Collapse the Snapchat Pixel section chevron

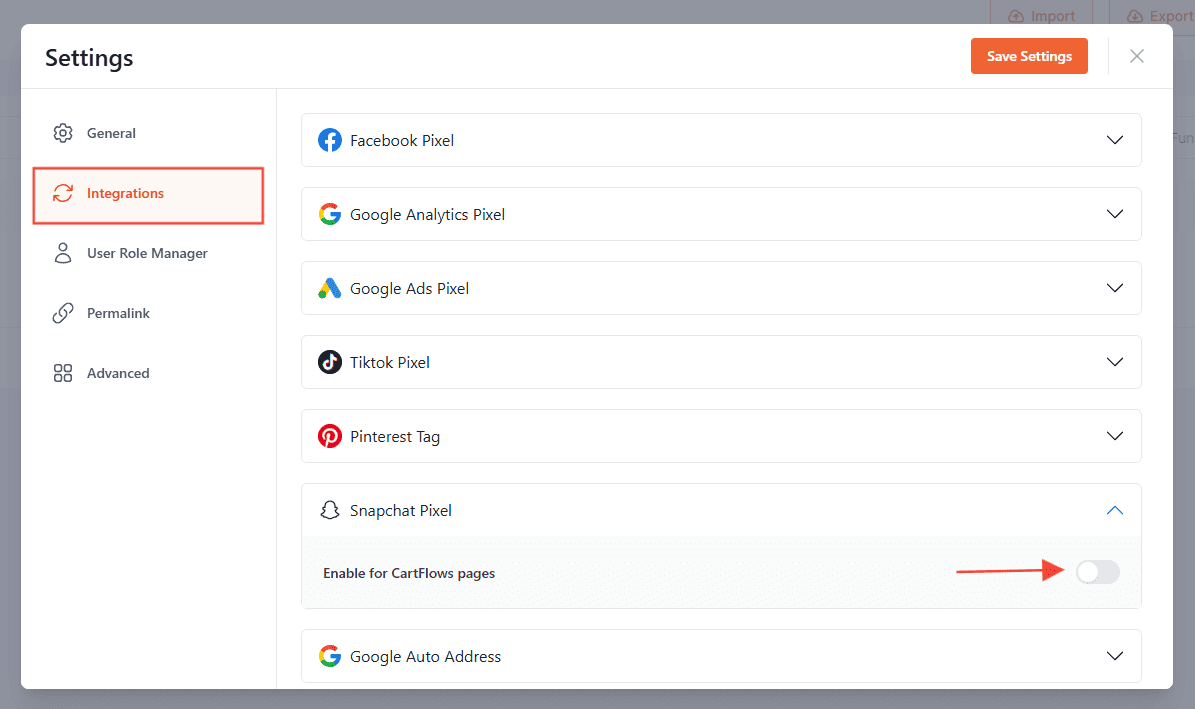1115,510
